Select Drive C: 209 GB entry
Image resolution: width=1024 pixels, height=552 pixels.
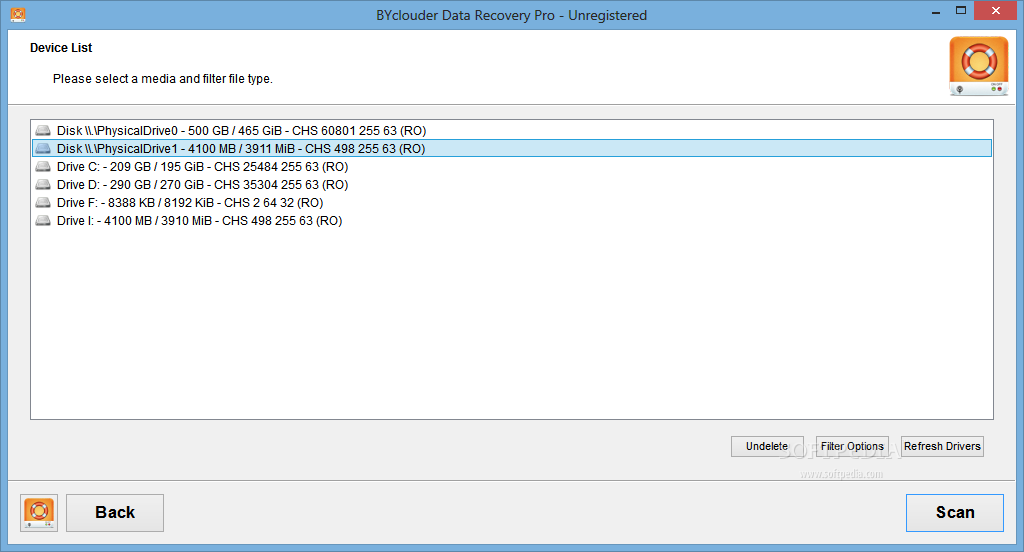512,167
